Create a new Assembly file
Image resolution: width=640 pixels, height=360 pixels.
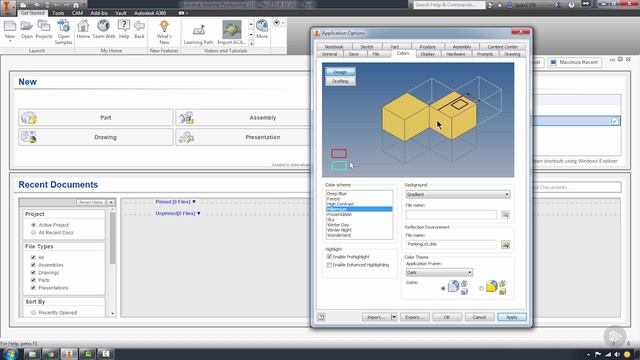(x=243, y=118)
